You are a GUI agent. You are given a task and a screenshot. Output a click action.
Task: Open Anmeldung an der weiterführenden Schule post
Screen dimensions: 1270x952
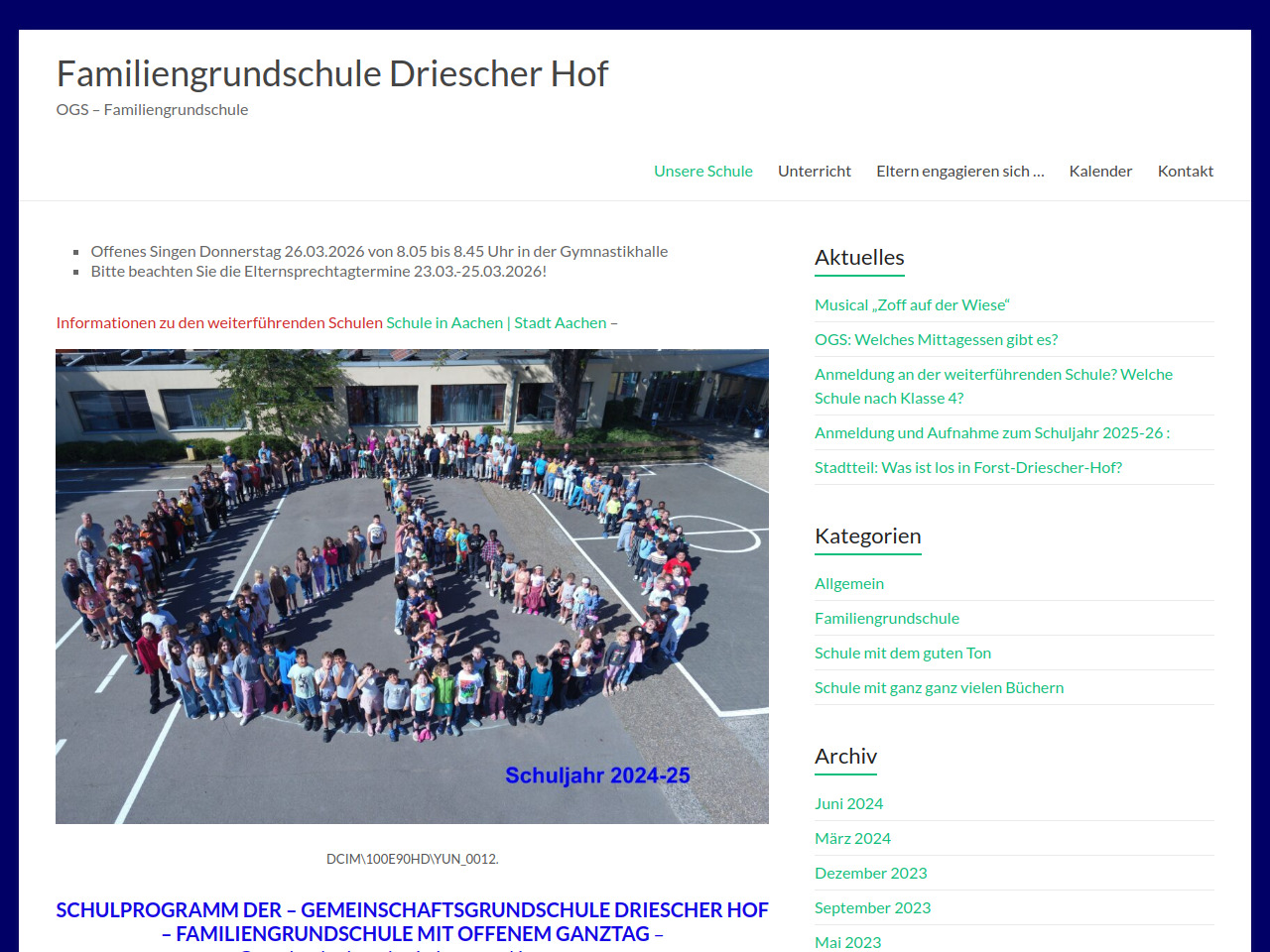[993, 375]
